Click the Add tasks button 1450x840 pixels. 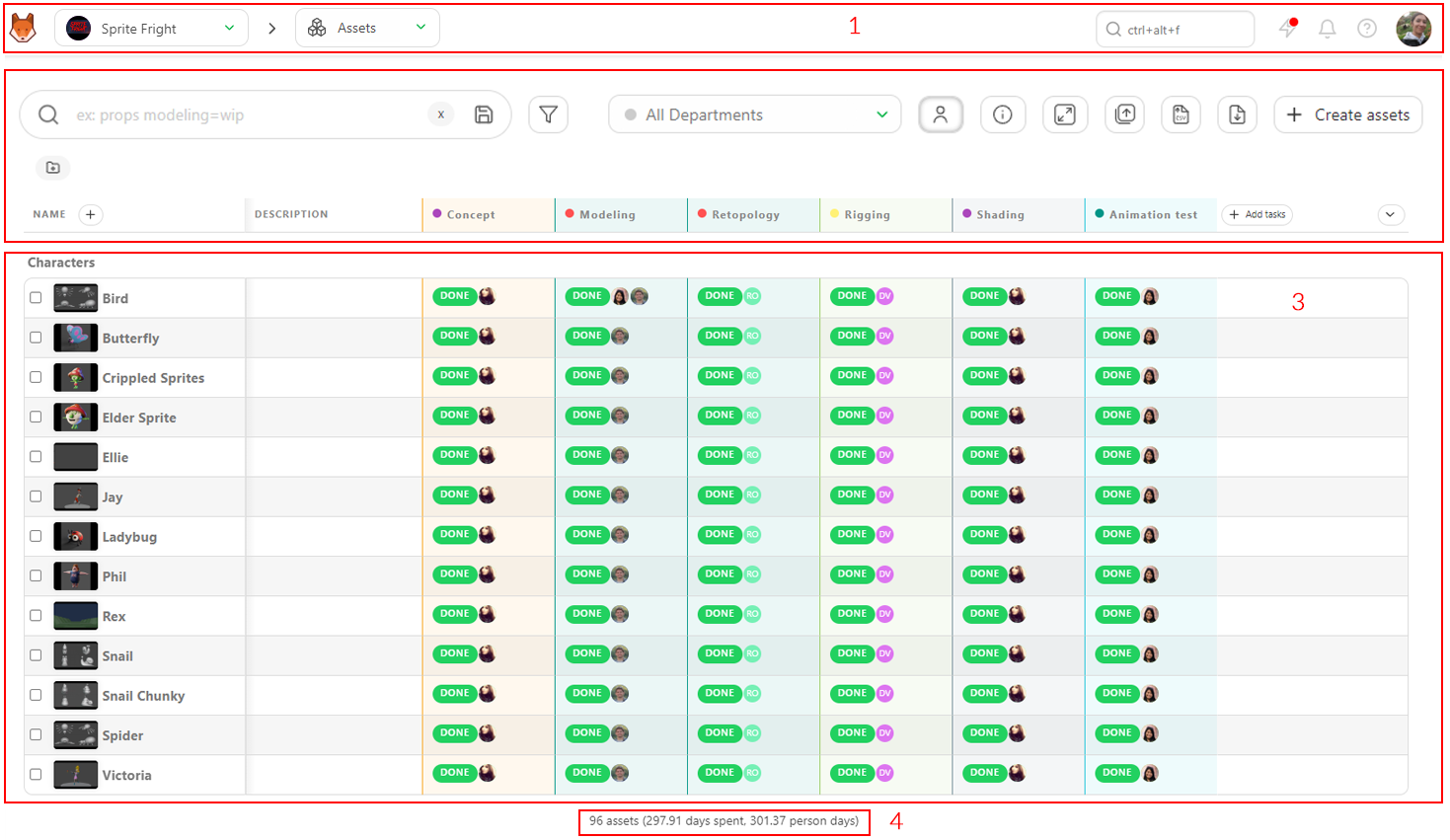[1258, 214]
